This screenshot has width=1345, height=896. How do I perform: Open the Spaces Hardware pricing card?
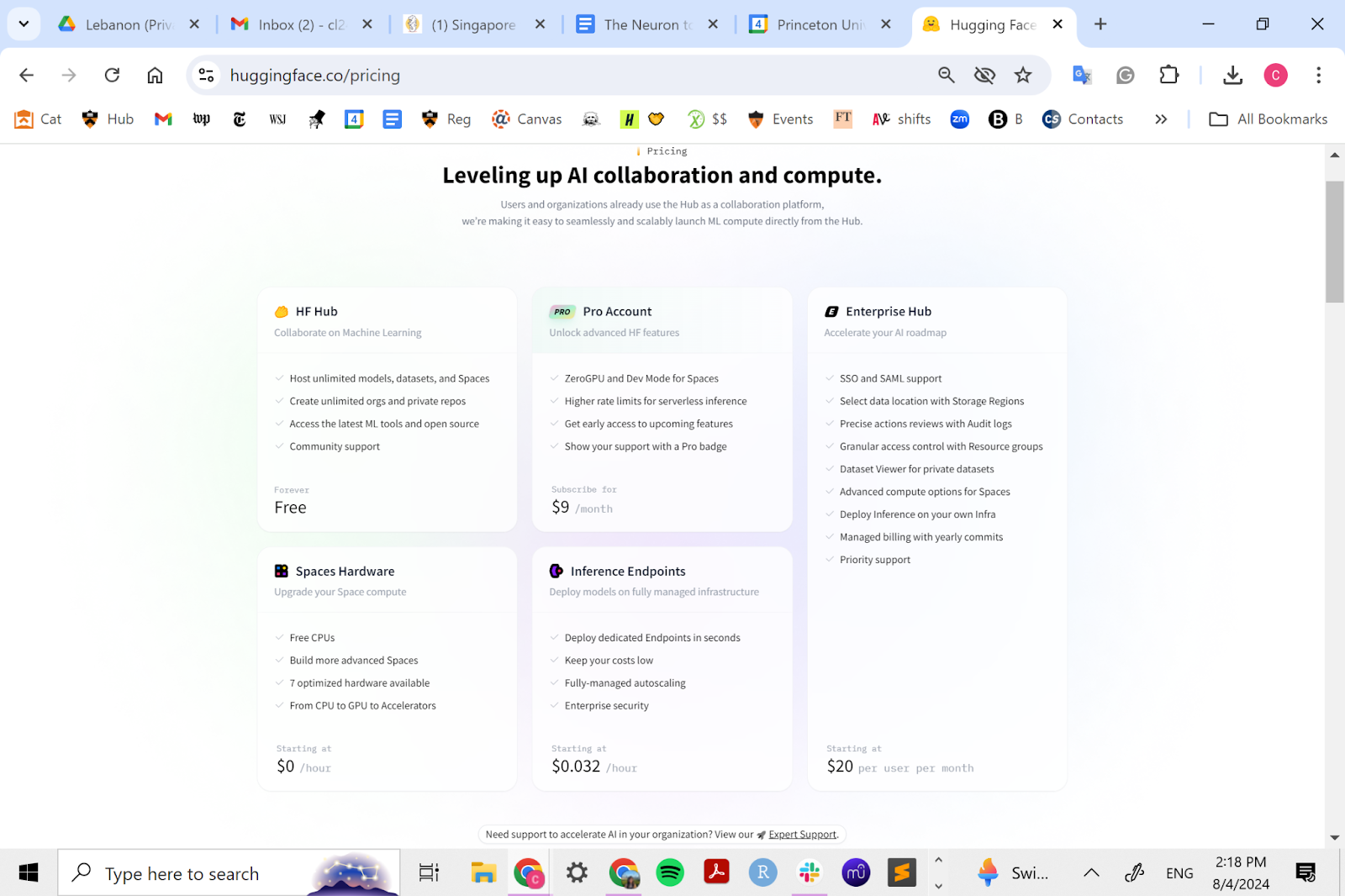(x=388, y=669)
